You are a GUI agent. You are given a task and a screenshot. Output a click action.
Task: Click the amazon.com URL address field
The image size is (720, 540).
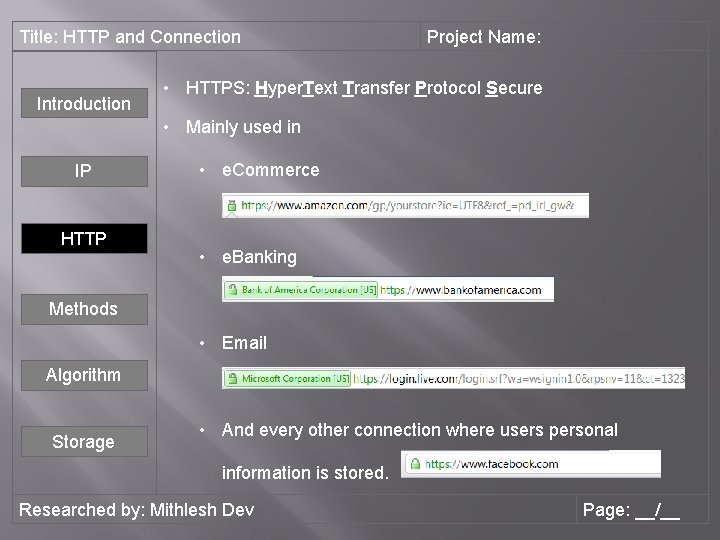(x=405, y=206)
